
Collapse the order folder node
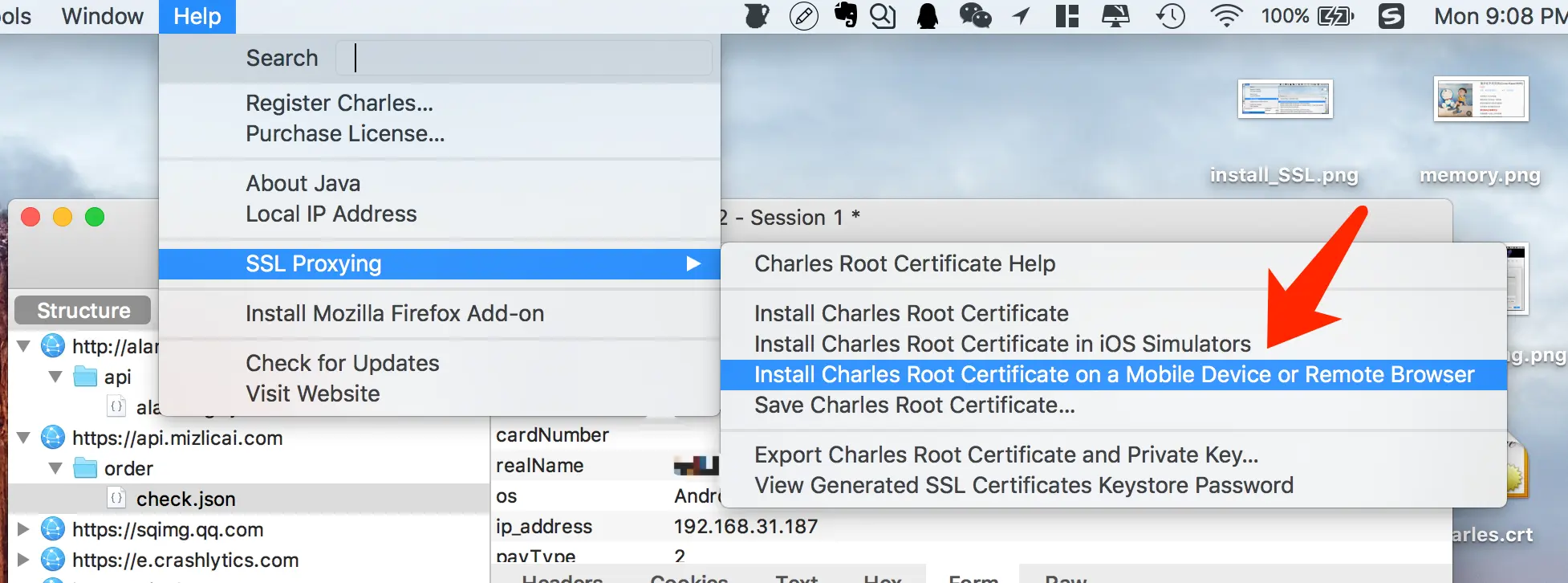55,468
